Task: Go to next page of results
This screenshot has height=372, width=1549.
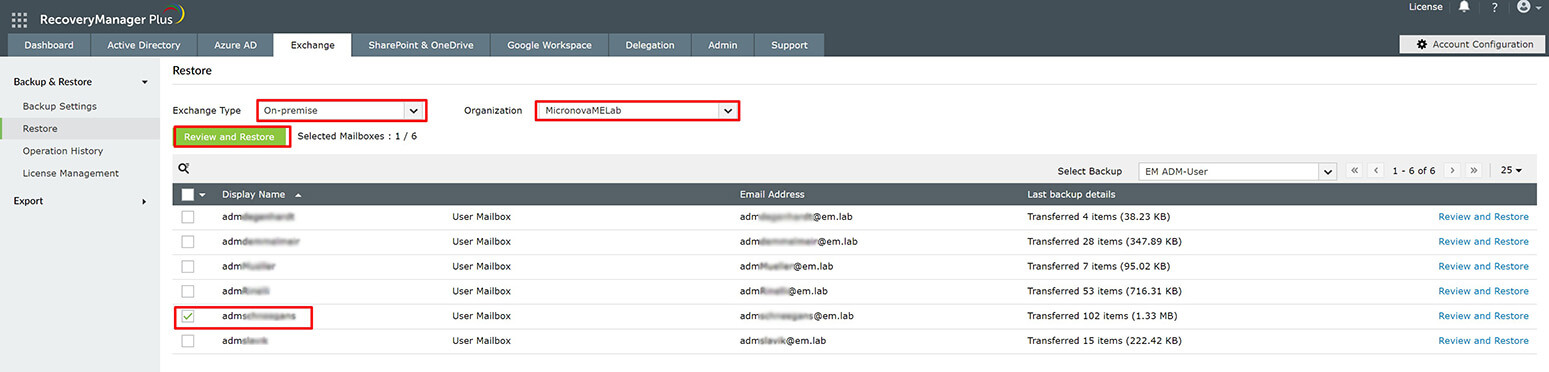Action: pos(1452,171)
